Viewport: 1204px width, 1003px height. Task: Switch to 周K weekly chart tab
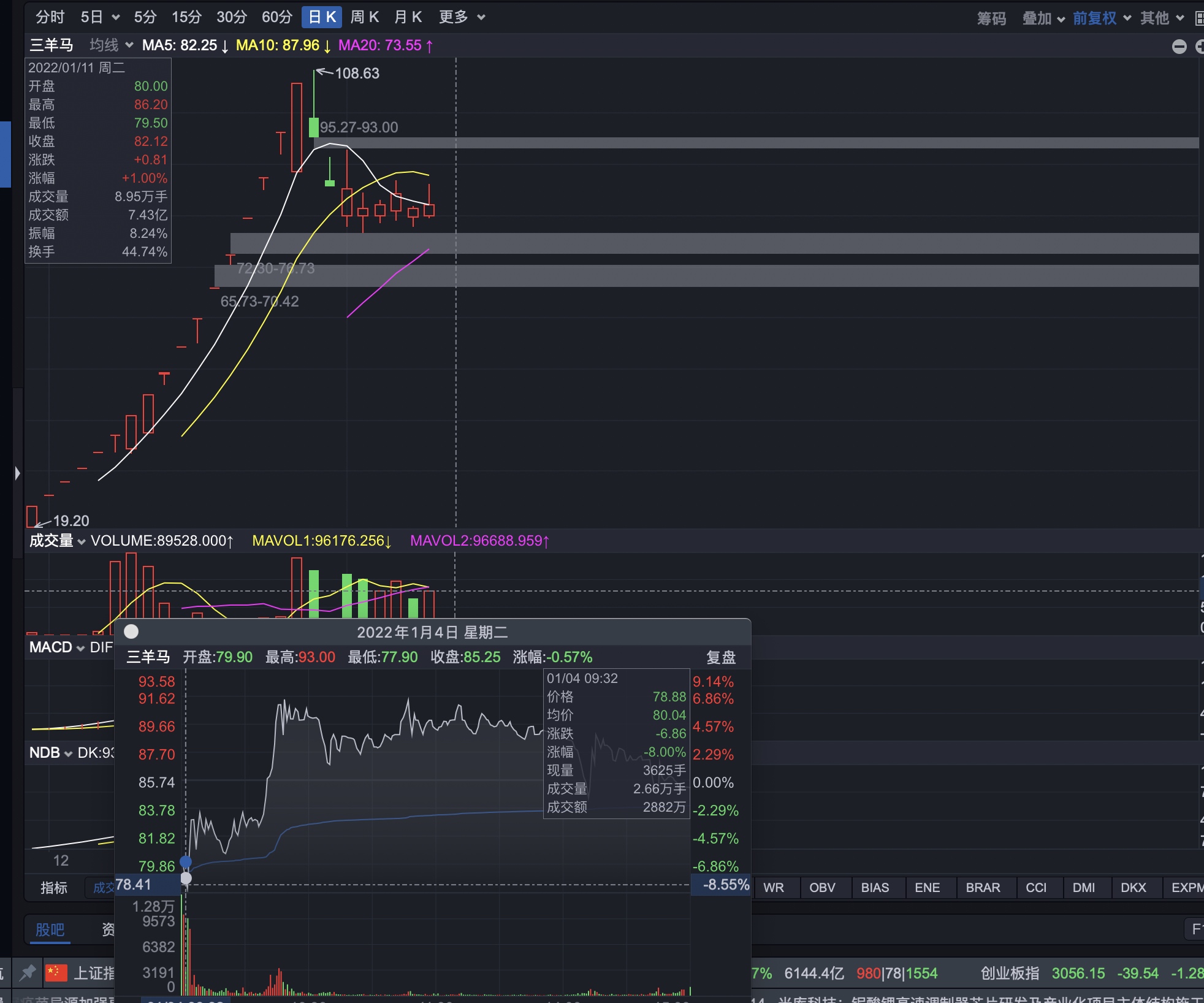pos(364,17)
